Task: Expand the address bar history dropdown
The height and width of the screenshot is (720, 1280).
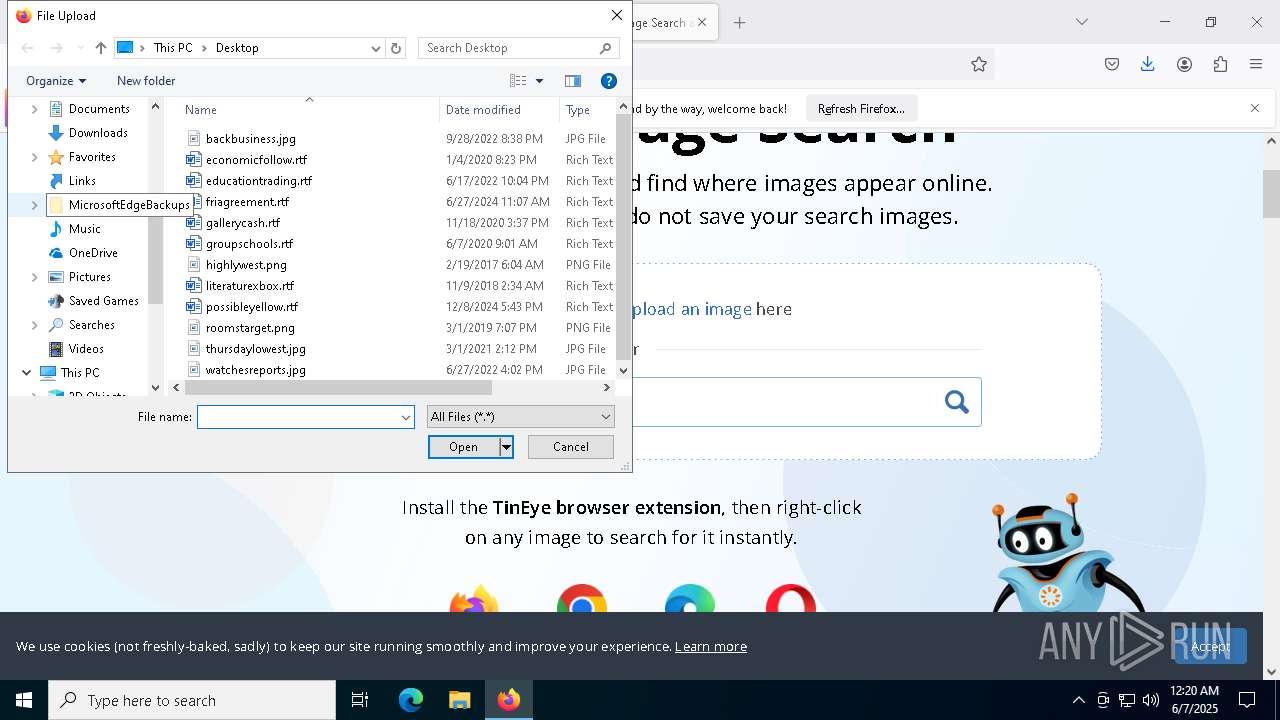Action: [376, 48]
